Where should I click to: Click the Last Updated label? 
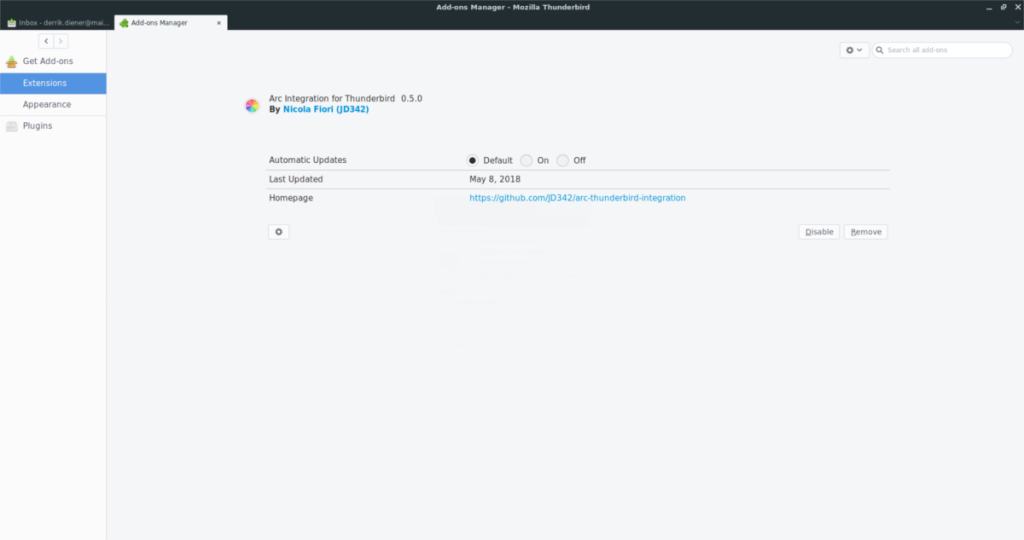click(296, 180)
